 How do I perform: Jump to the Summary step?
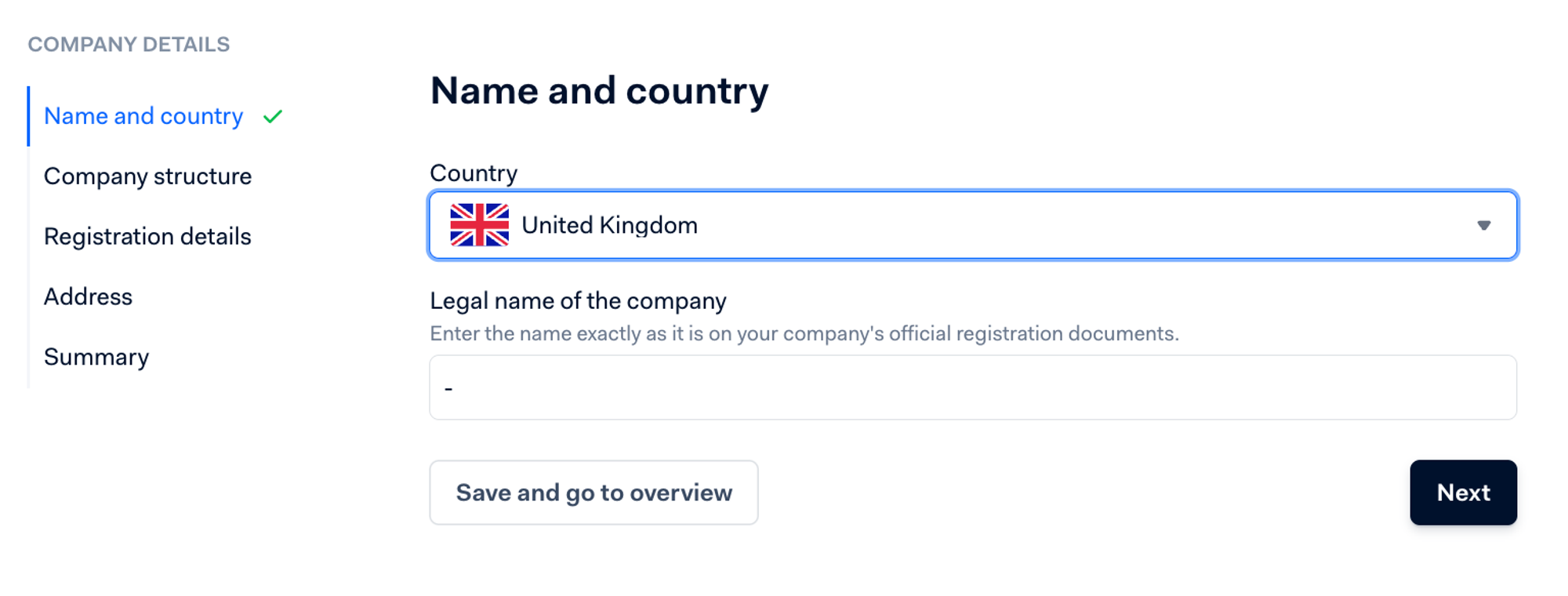96,358
